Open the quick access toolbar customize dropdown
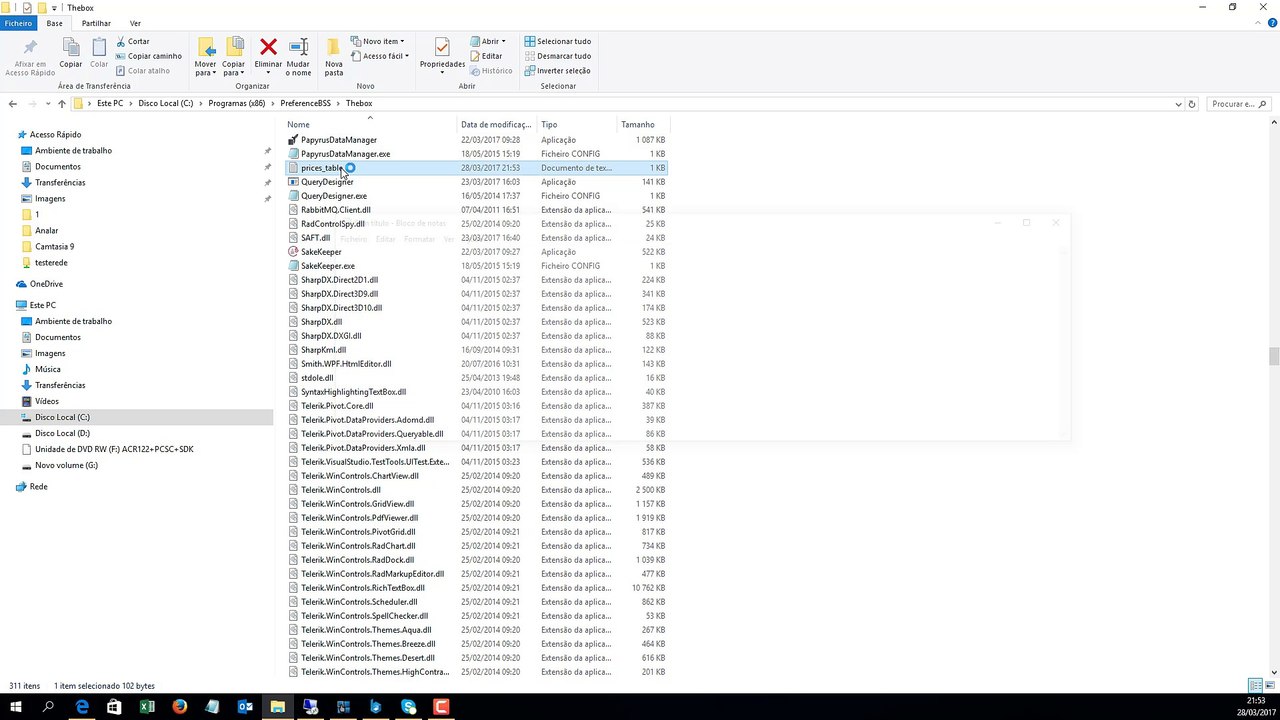1280x720 pixels. coord(53,8)
